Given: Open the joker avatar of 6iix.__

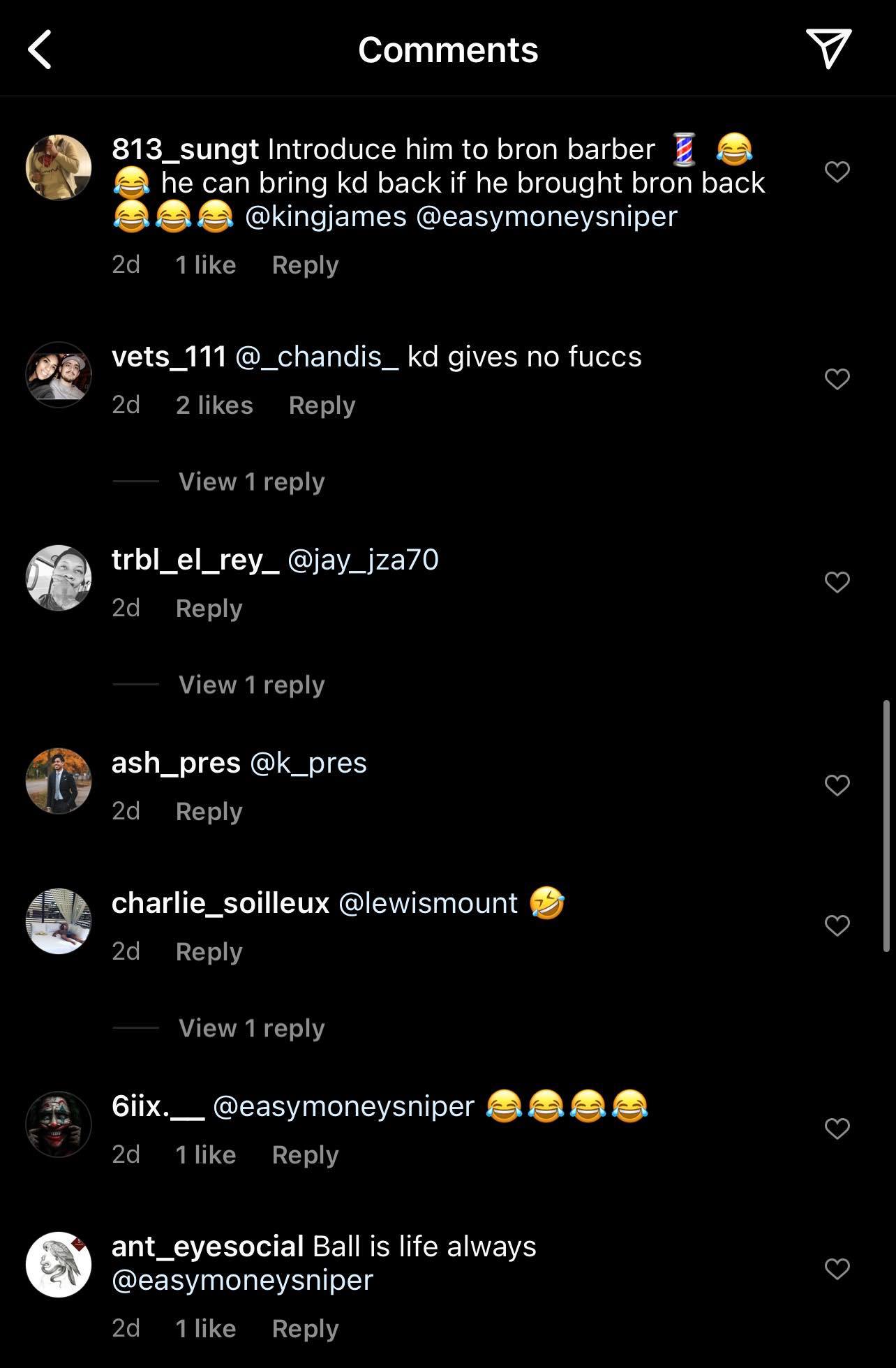Looking at the screenshot, I should [x=59, y=1124].
